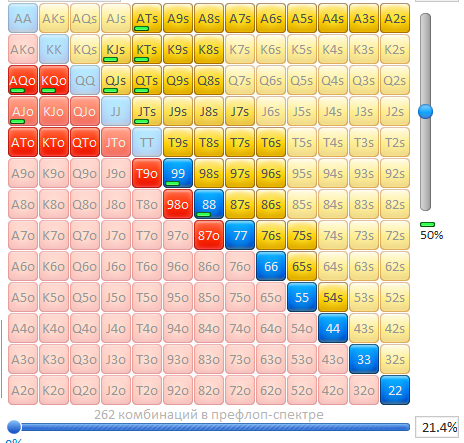Click the vertical weight slider handle
Image resolution: width=464 pixels, height=443 pixels.
425,111
